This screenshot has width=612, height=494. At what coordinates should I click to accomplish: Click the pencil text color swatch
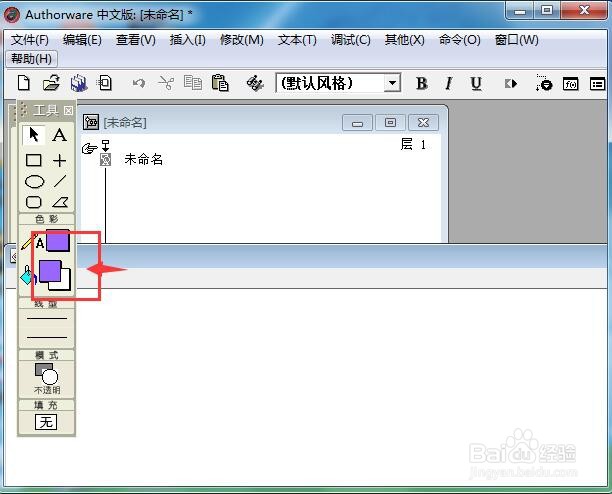click(58, 241)
